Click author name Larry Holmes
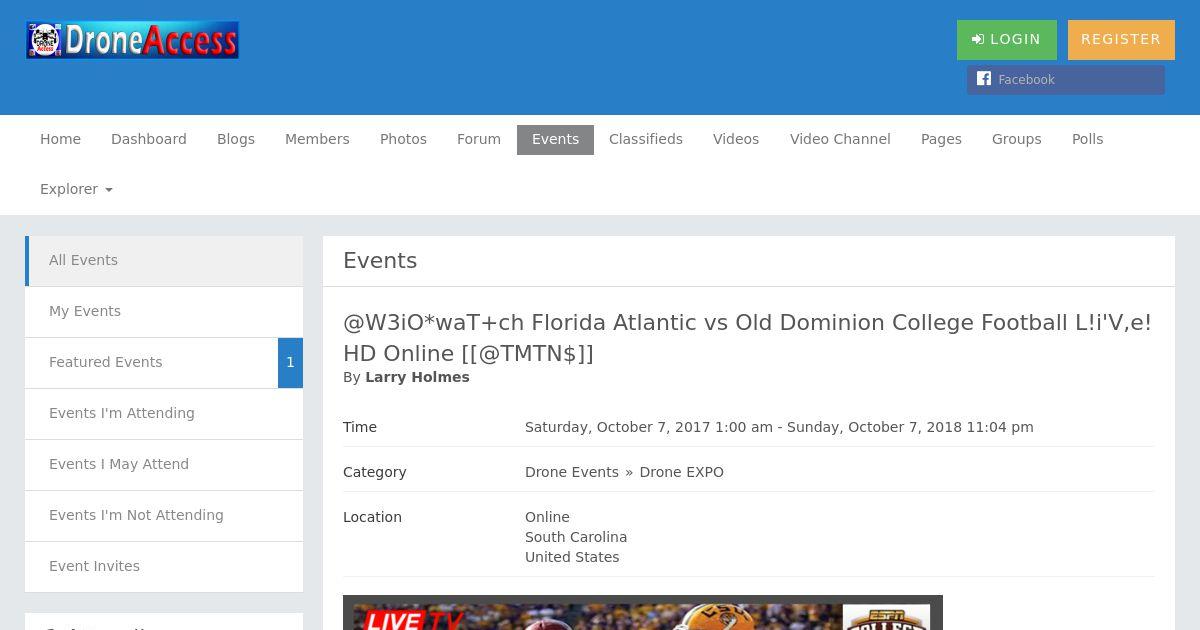The image size is (1200, 630). click(417, 378)
